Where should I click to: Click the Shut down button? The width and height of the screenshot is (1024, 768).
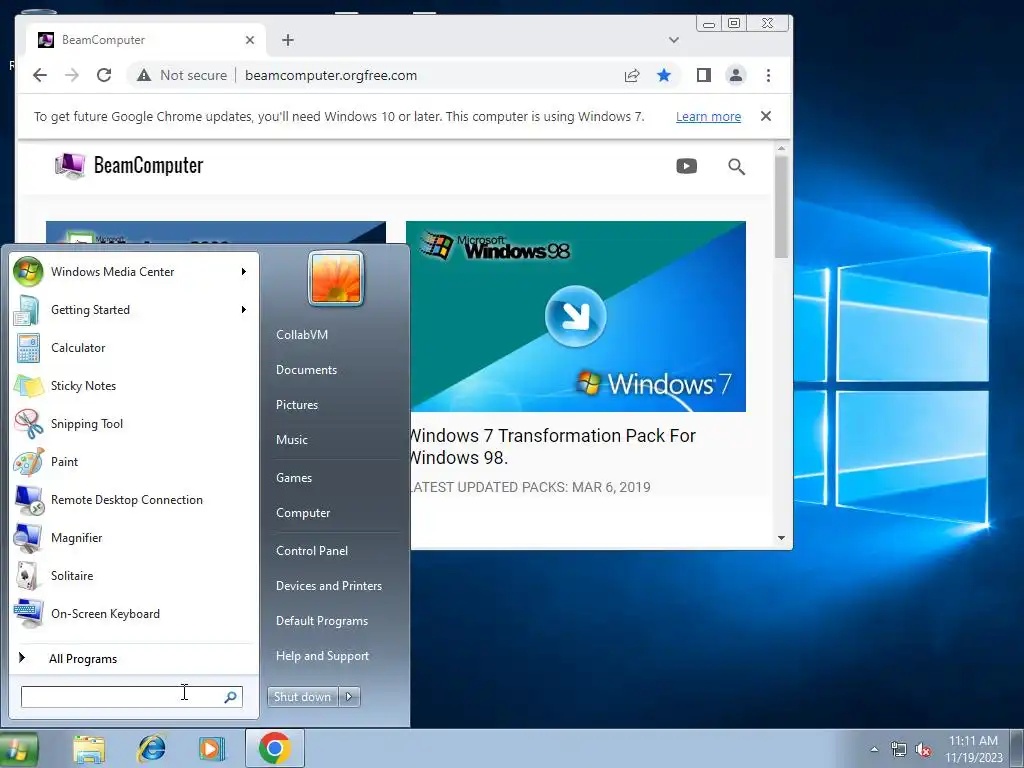[303, 697]
